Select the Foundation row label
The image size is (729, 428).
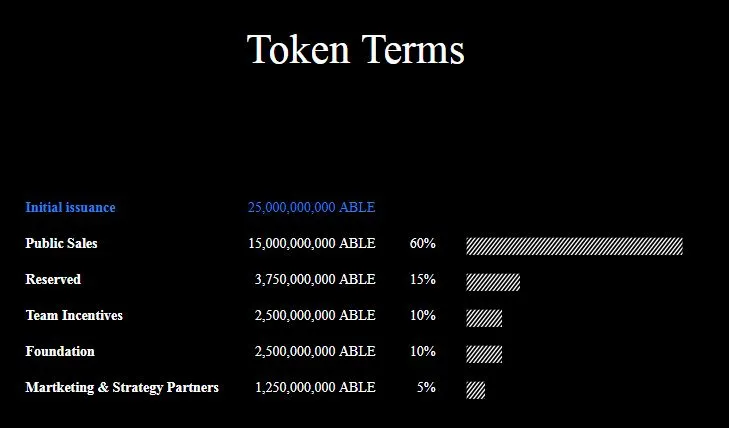(x=60, y=351)
